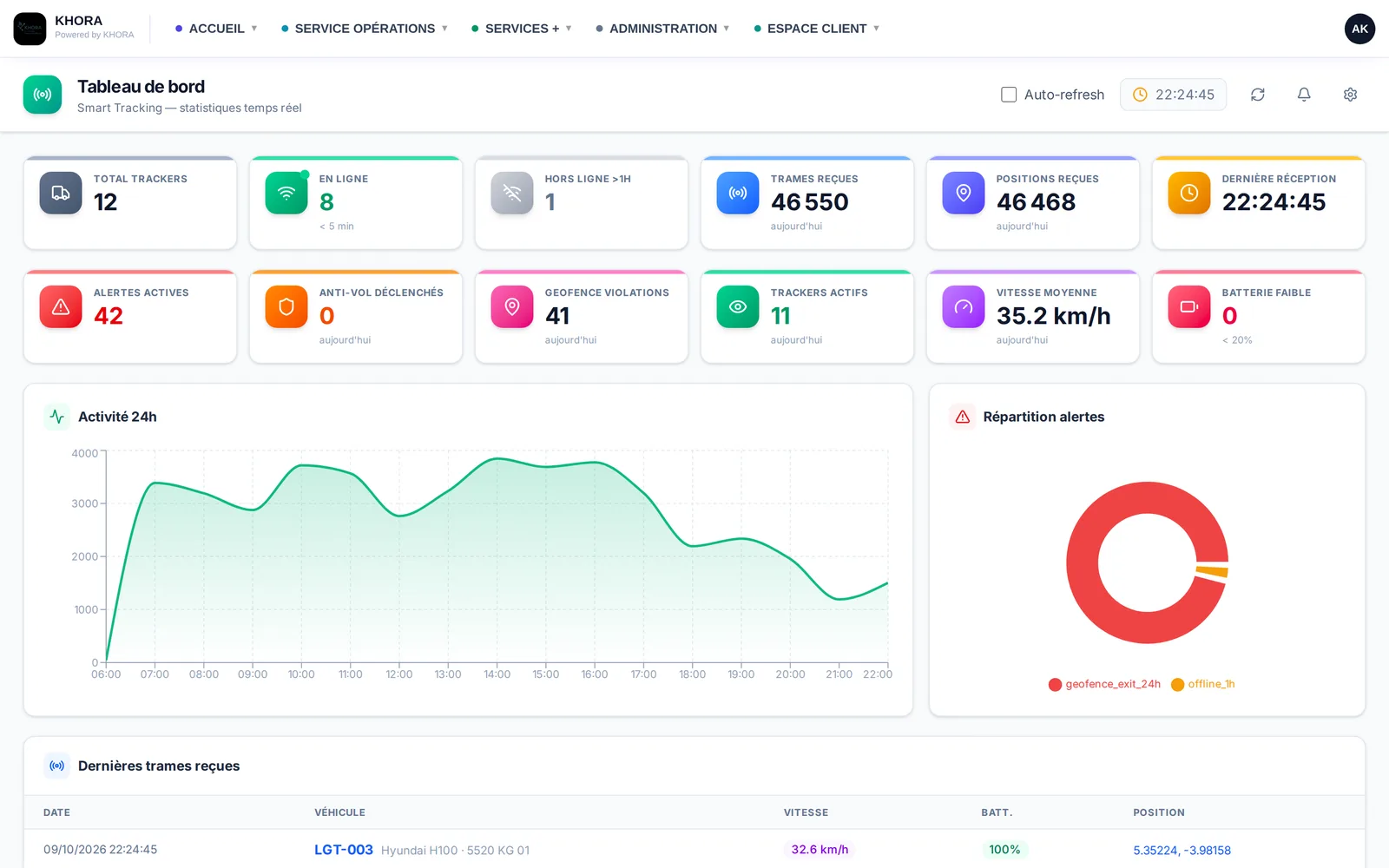This screenshot has height=868, width=1389.
Task: Open the AK user avatar menu
Action: (1359, 29)
